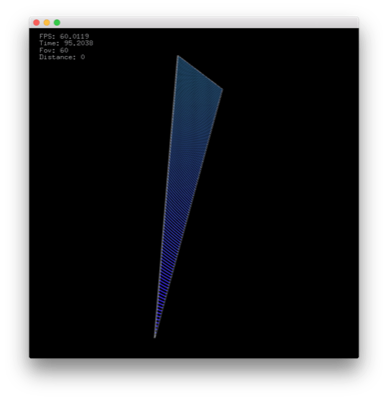Click the black canvas left of the shape

click(93, 200)
